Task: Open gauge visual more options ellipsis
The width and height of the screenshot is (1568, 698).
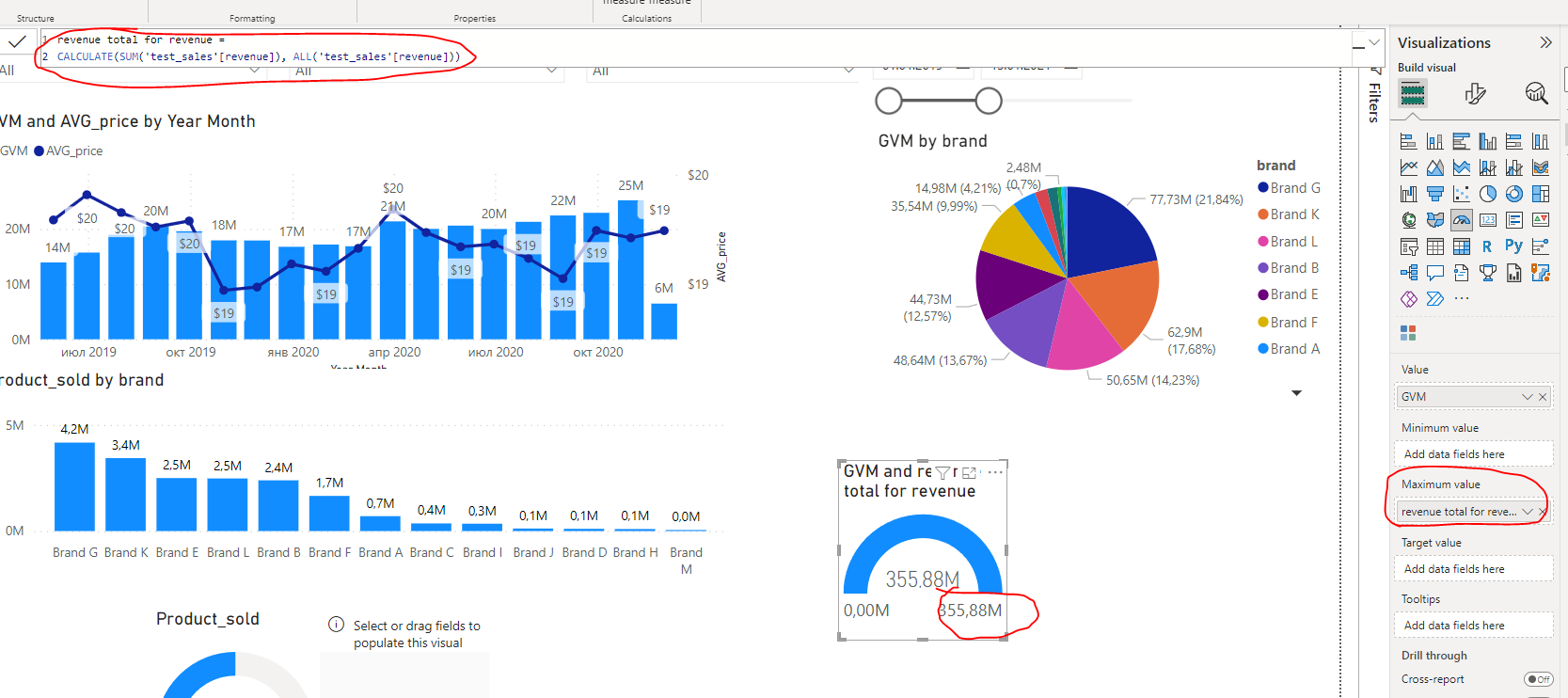Action: point(995,472)
